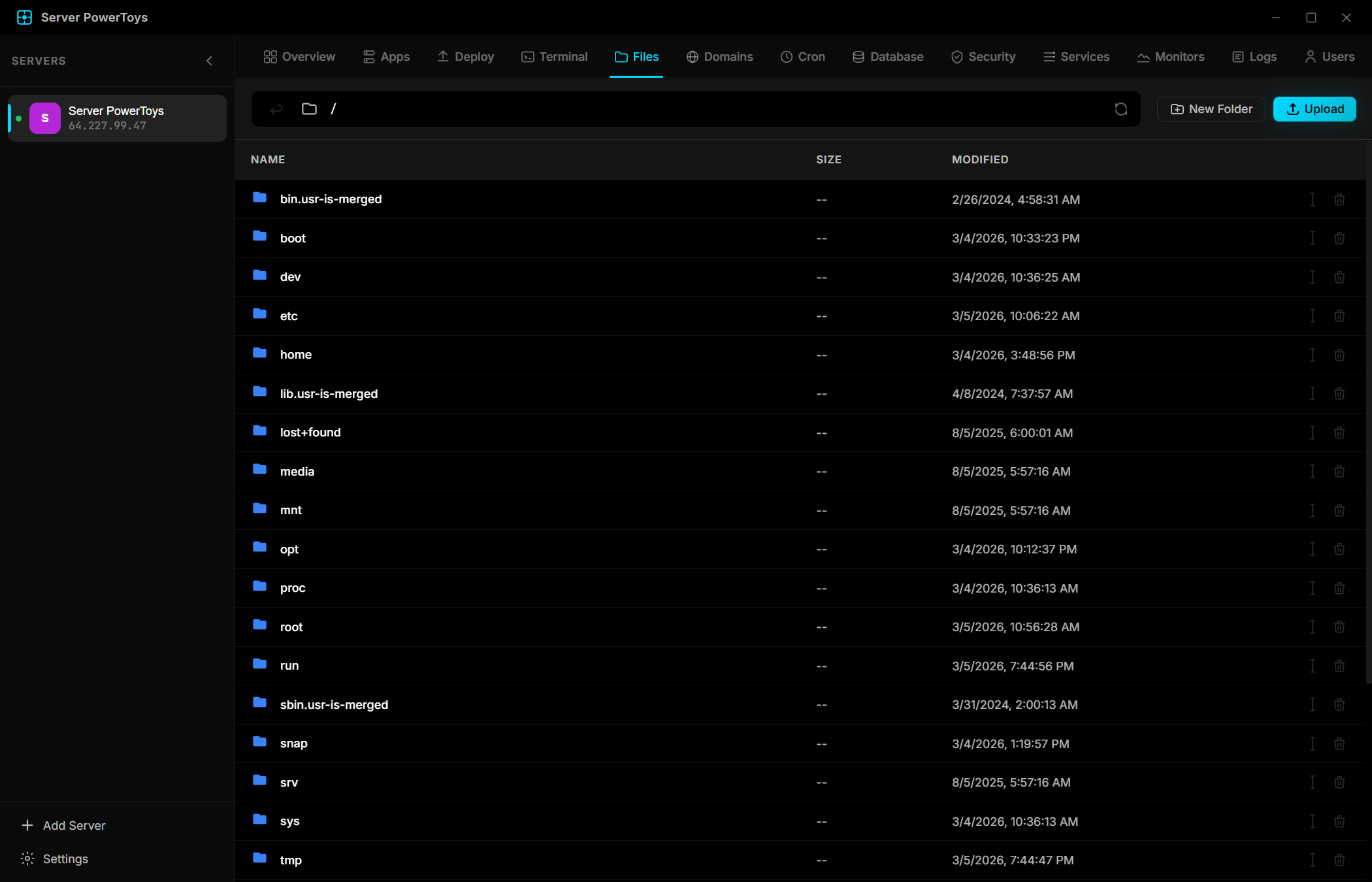
Task: Click the trash icon for the tmp folder
Action: (1339, 860)
